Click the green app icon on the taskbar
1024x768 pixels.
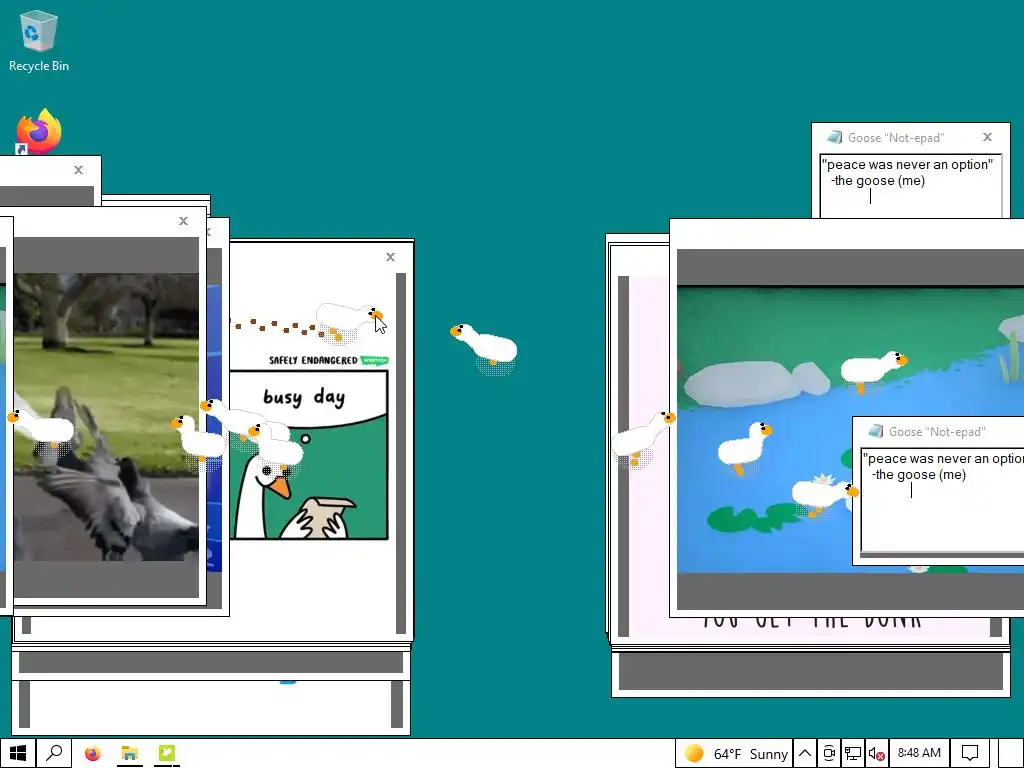[x=167, y=754]
